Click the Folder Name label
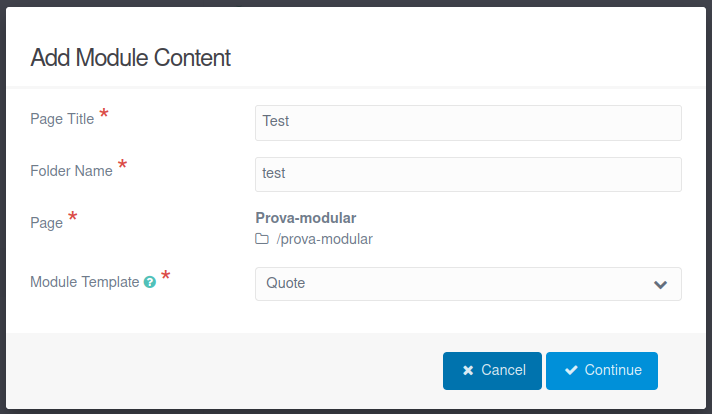 (x=71, y=171)
